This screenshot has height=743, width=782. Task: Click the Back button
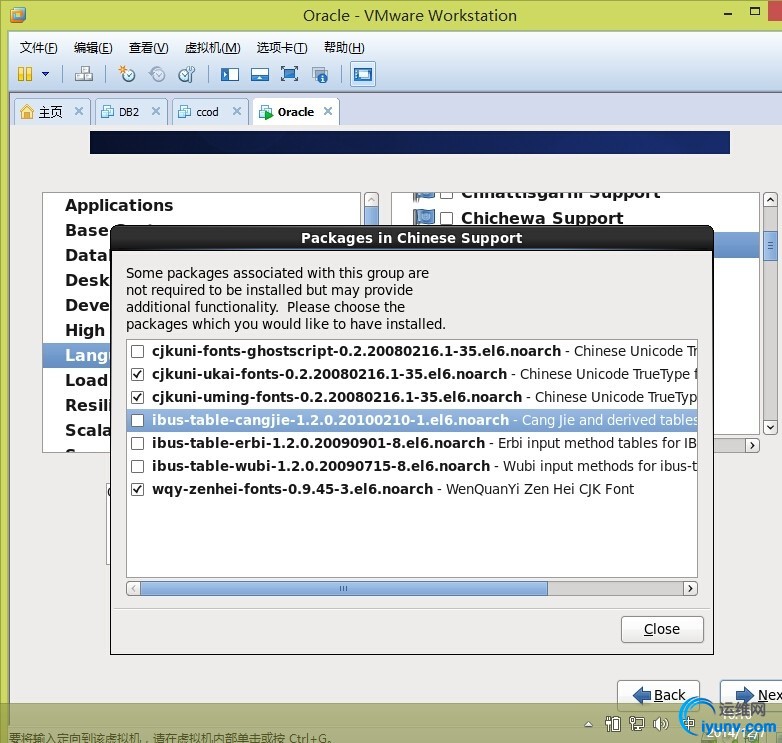[x=658, y=695]
